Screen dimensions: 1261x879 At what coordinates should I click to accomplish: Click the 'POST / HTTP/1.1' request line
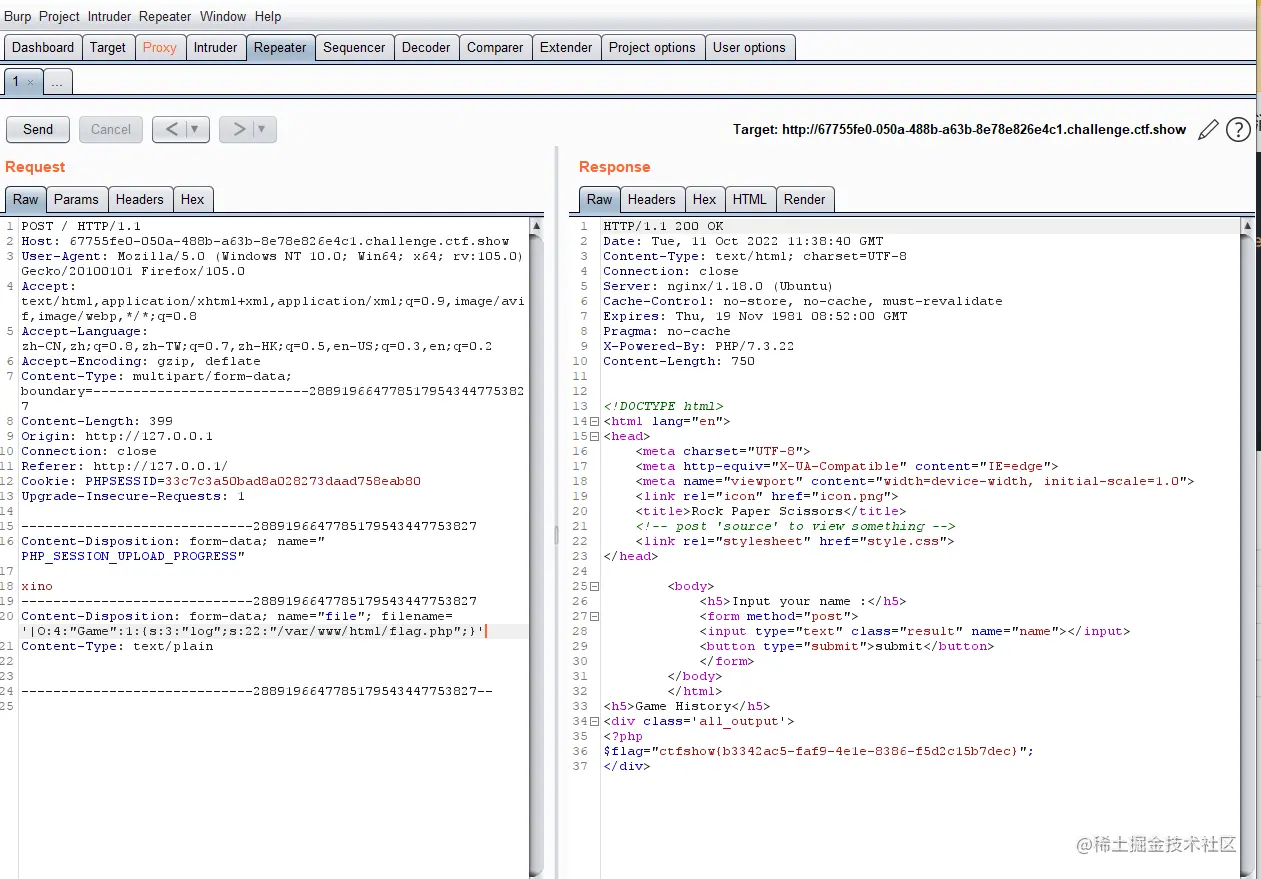pos(81,227)
